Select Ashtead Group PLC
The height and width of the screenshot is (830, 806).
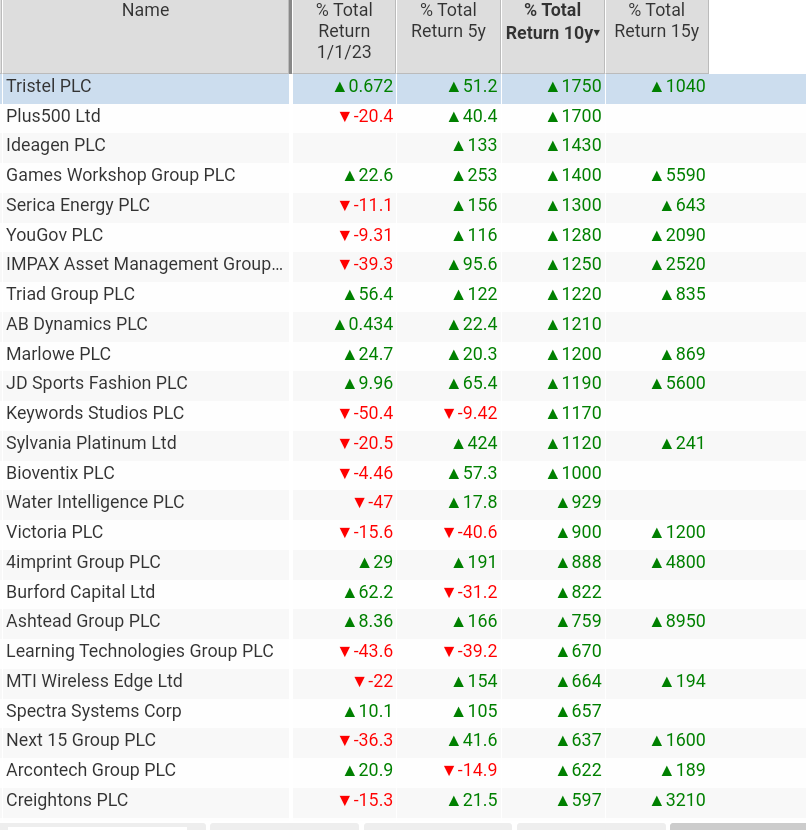click(83, 621)
